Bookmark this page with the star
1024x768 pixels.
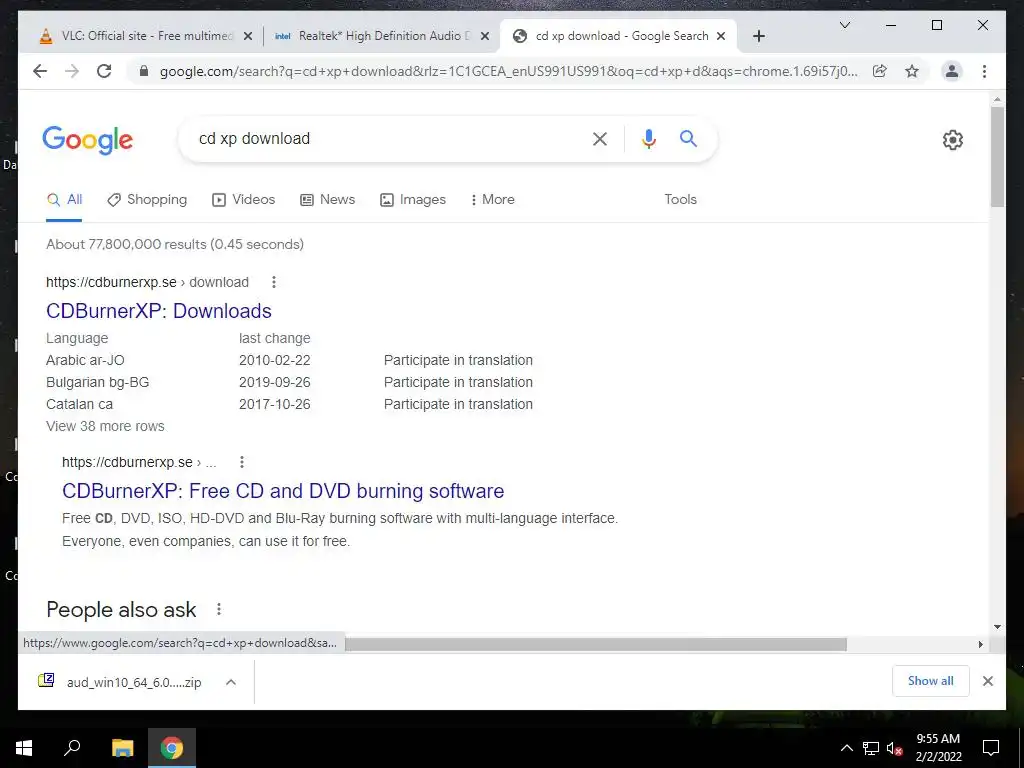[912, 71]
